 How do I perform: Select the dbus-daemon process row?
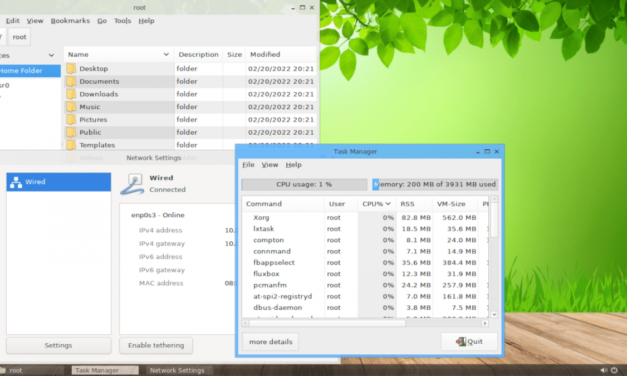pos(365,308)
